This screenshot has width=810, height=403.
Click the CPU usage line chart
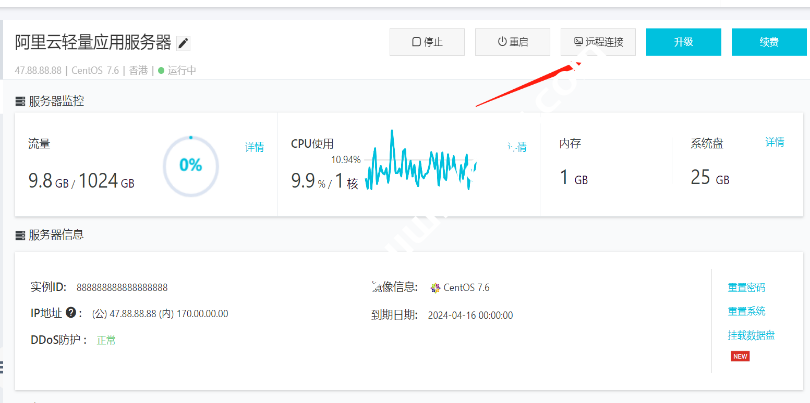(x=420, y=160)
